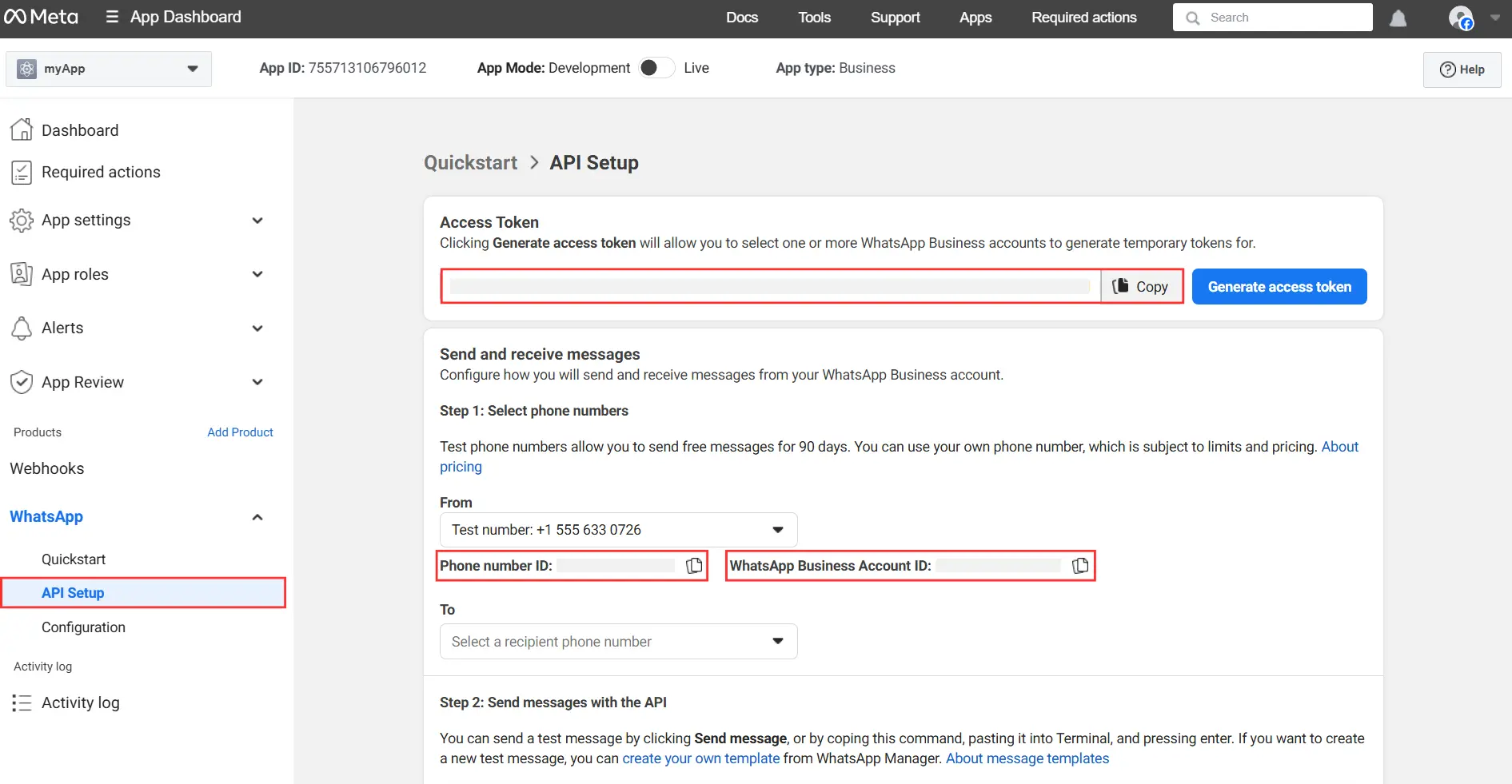Open create your own template link
The height and width of the screenshot is (784, 1512).
tap(700, 758)
